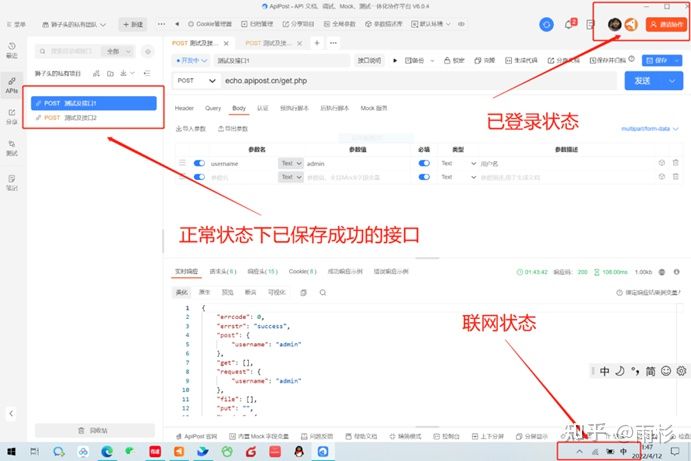Click the blue sync circle icon in header
Screen dimensions: 691x461
click(546, 24)
